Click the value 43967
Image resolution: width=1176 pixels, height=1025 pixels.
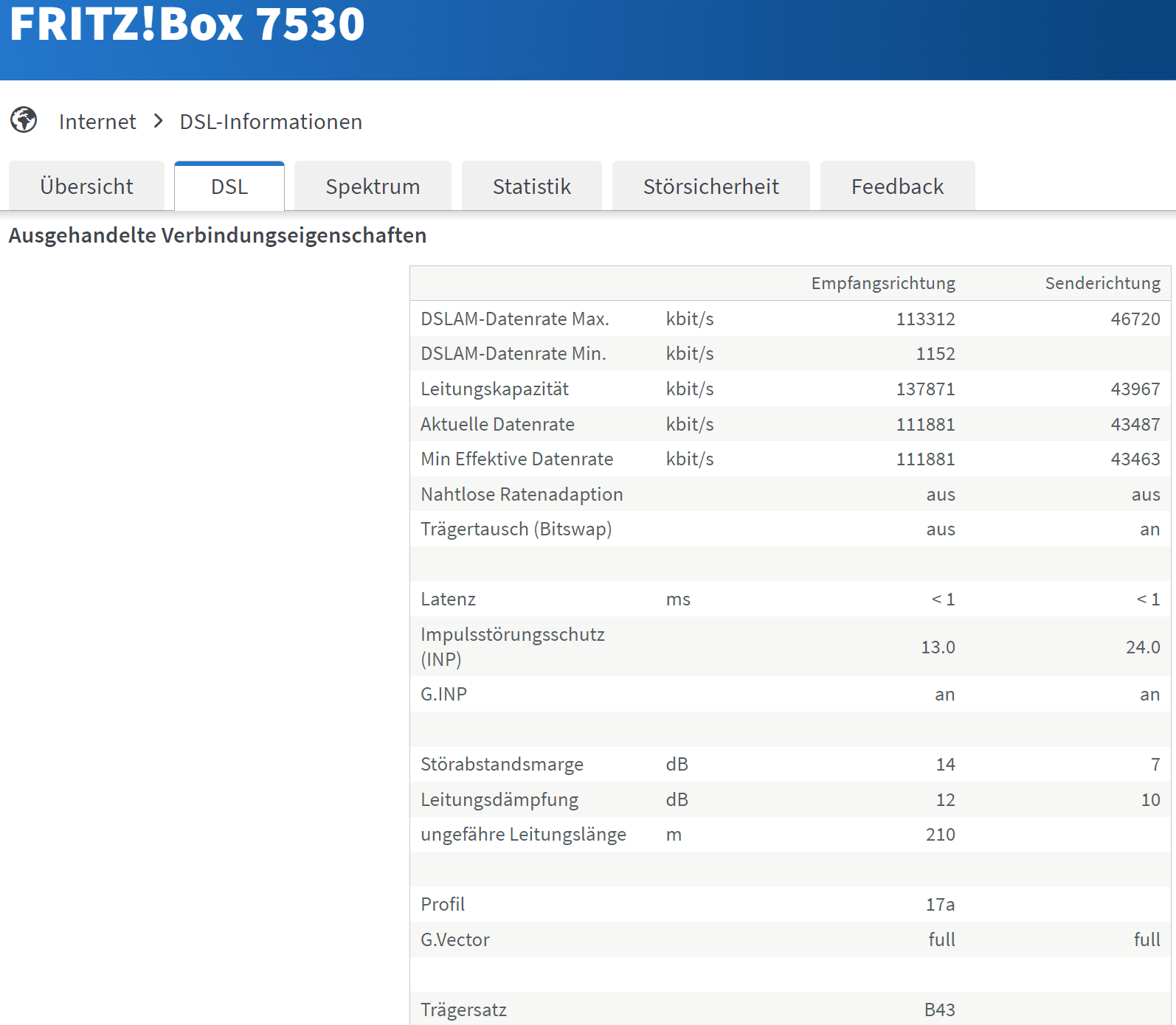[1135, 389]
